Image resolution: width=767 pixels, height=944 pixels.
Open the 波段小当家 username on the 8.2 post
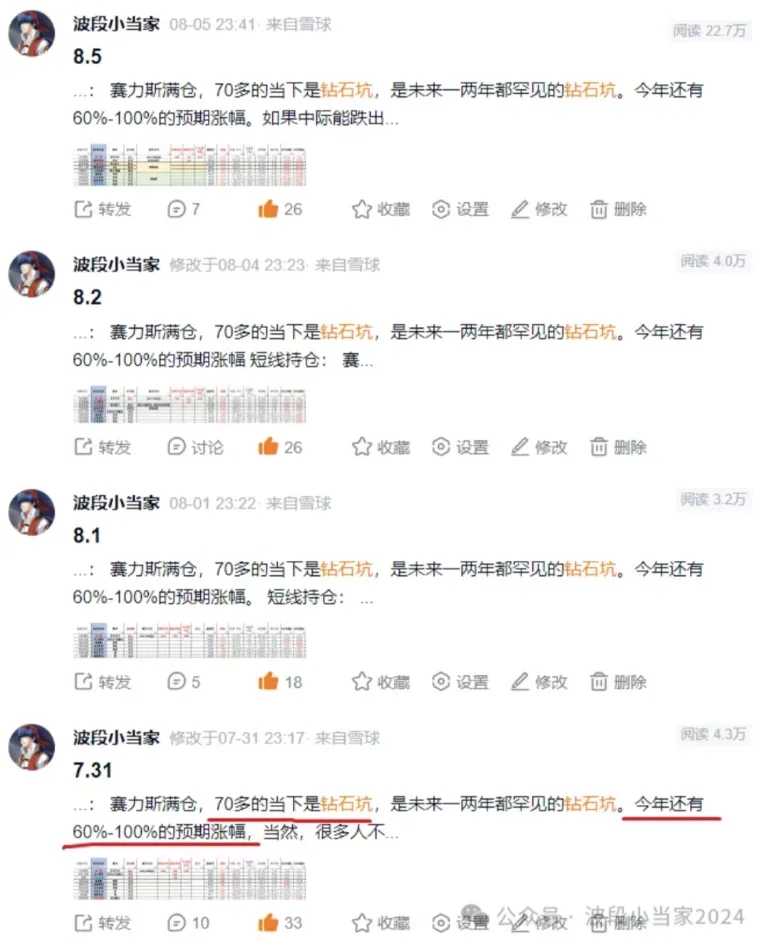click(x=116, y=264)
